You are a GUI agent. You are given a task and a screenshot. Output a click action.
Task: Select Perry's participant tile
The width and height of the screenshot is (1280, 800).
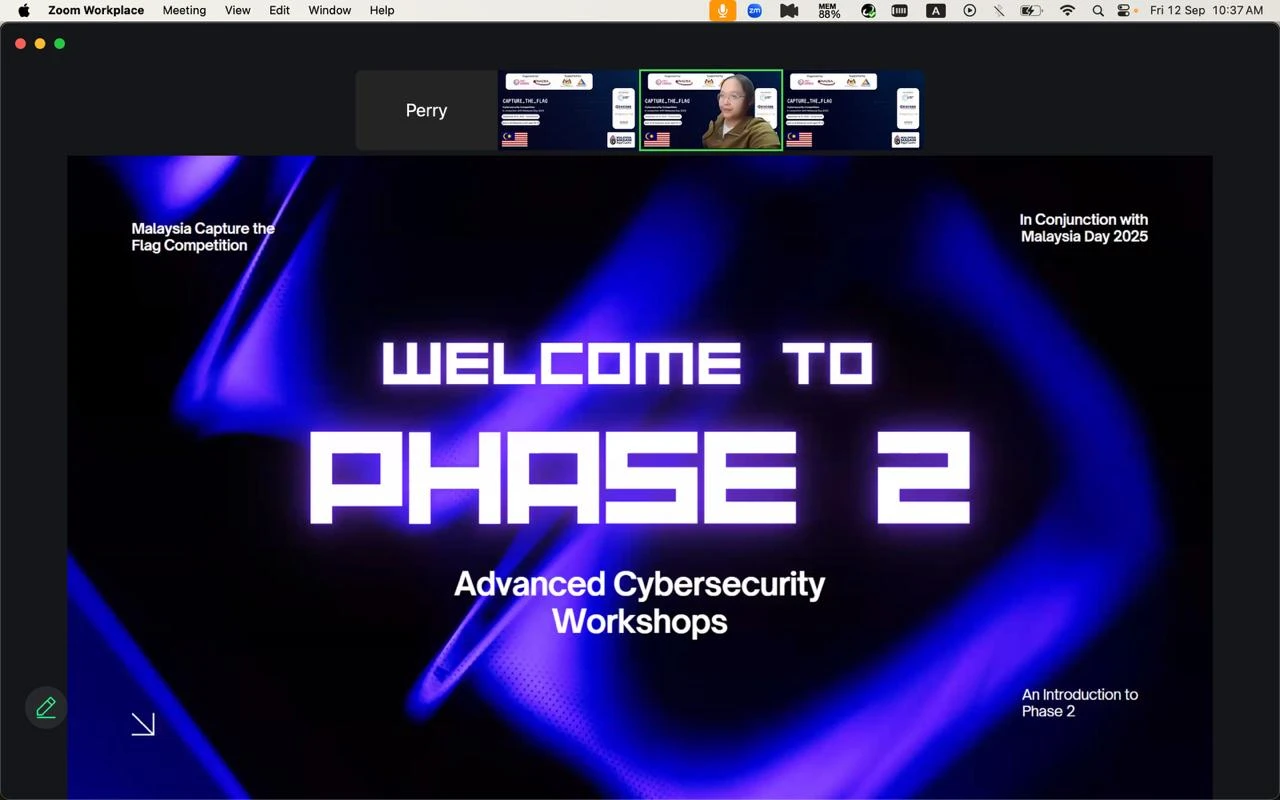[427, 110]
